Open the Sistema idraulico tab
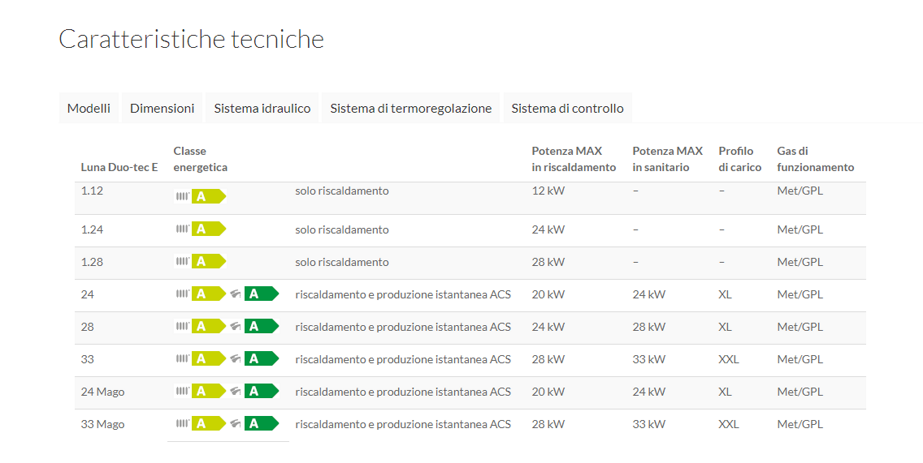Screen dimensions: 923x463 click(262, 108)
